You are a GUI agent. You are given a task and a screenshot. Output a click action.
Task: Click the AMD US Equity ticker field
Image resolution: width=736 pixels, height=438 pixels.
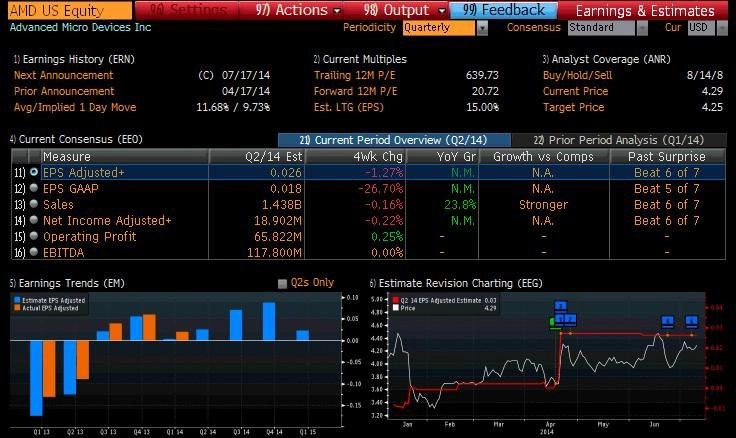[70, 10]
